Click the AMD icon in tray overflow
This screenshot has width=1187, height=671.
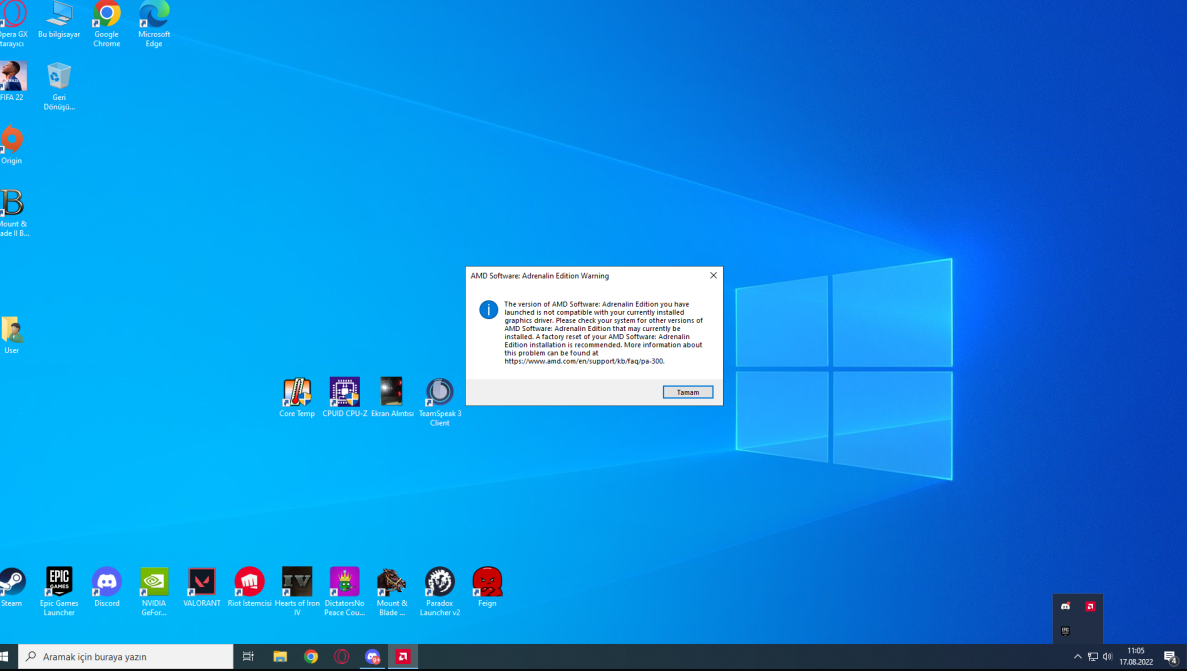[x=1090, y=607]
